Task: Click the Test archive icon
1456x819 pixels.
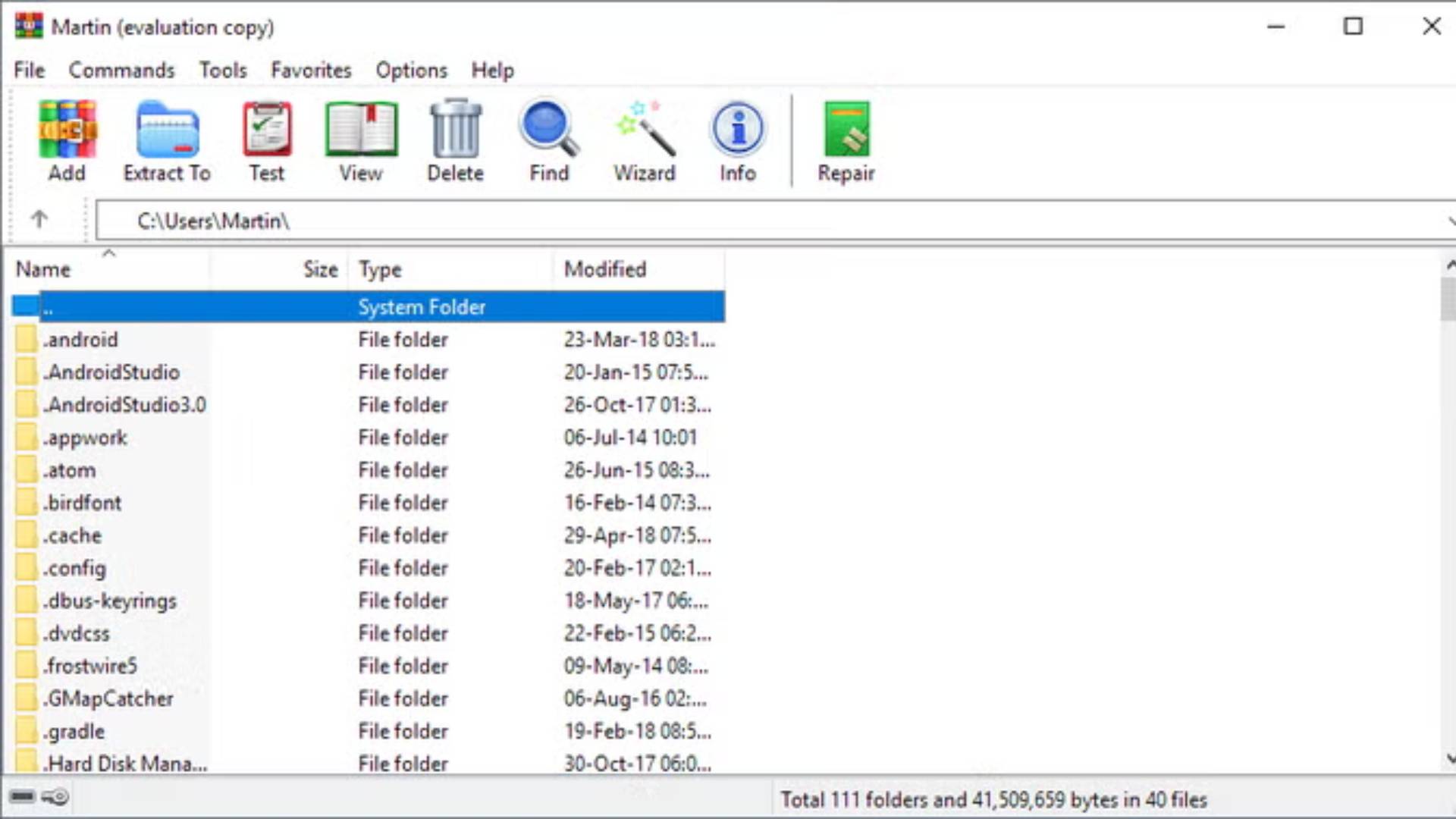Action: [x=267, y=130]
